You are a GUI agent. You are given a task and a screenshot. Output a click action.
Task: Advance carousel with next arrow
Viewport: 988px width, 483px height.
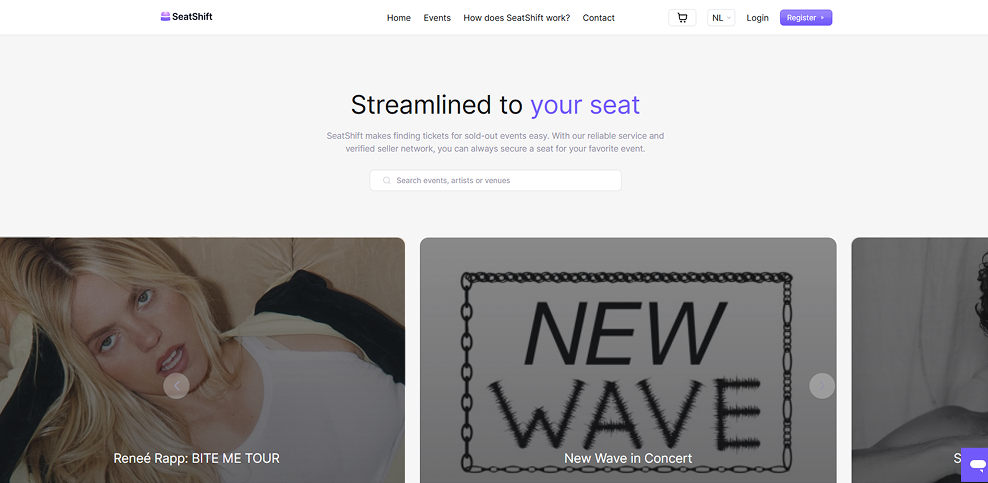coord(822,385)
